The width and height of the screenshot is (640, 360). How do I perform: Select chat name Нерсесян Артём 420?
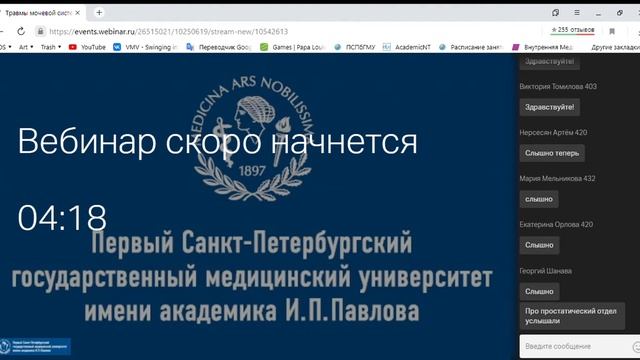coord(553,132)
